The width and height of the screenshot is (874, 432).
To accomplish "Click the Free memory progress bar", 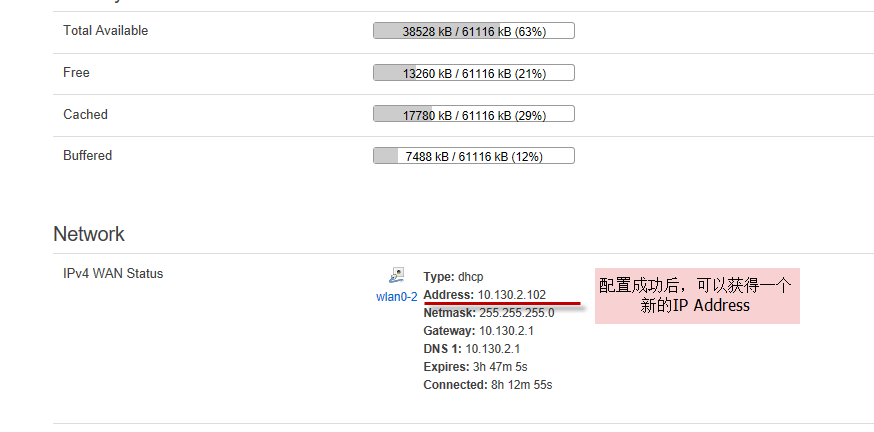I will 474,73.
